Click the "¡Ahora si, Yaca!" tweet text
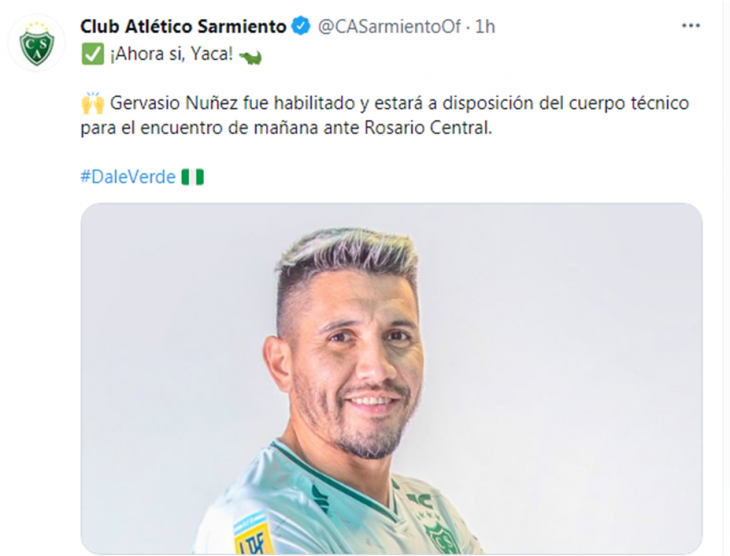The width and height of the screenshot is (730, 556). (x=171, y=54)
